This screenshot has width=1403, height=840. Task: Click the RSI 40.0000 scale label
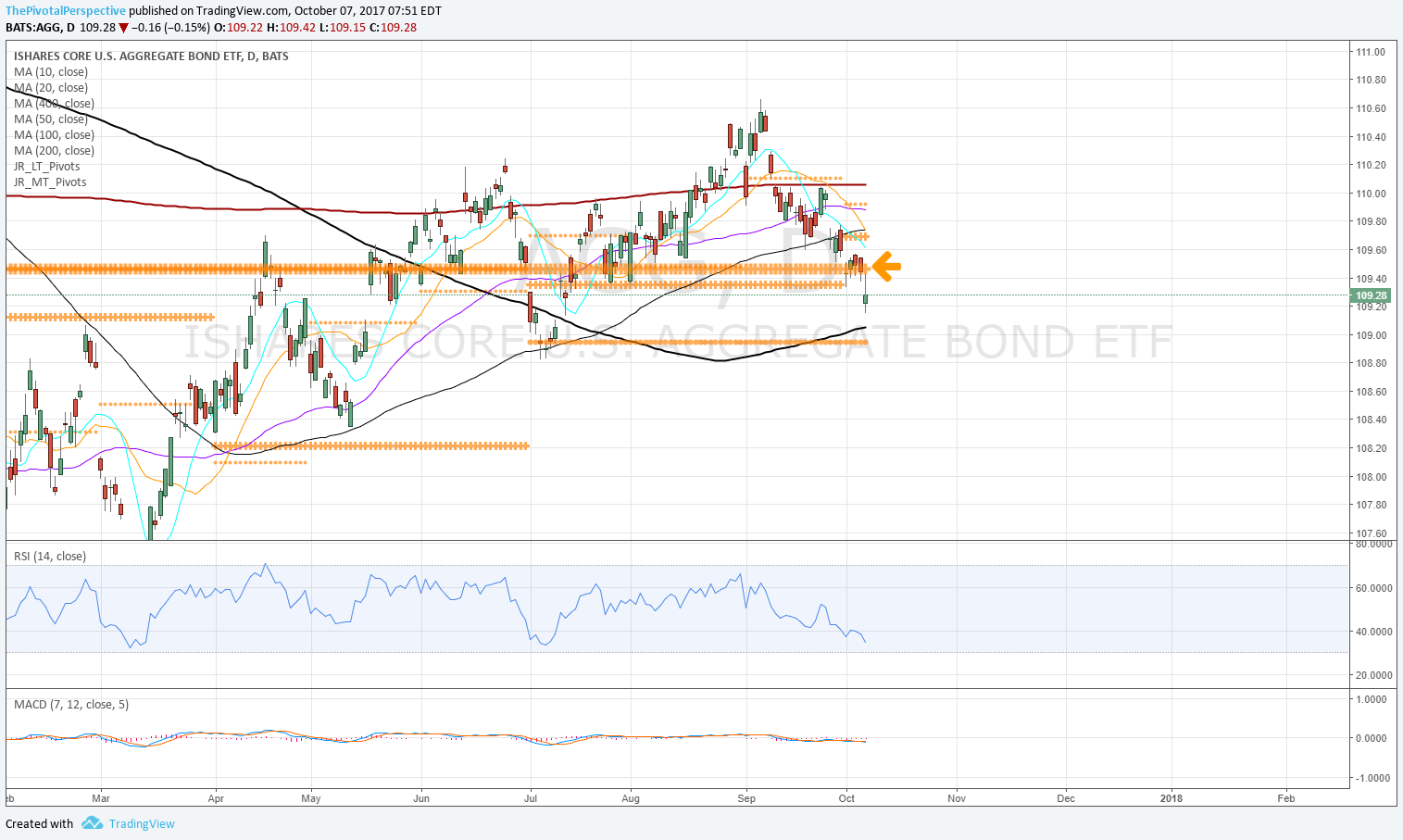pyautogui.click(x=1373, y=632)
